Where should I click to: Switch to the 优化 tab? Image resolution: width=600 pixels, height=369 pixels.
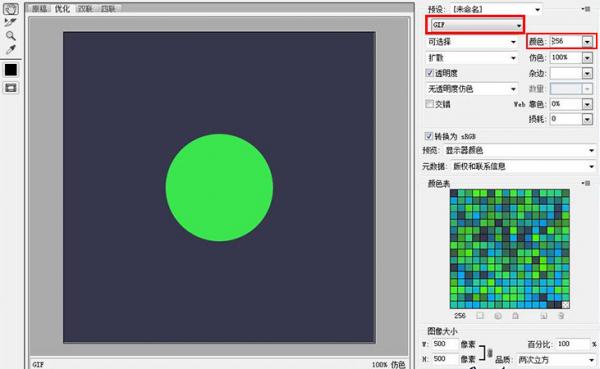click(62, 9)
